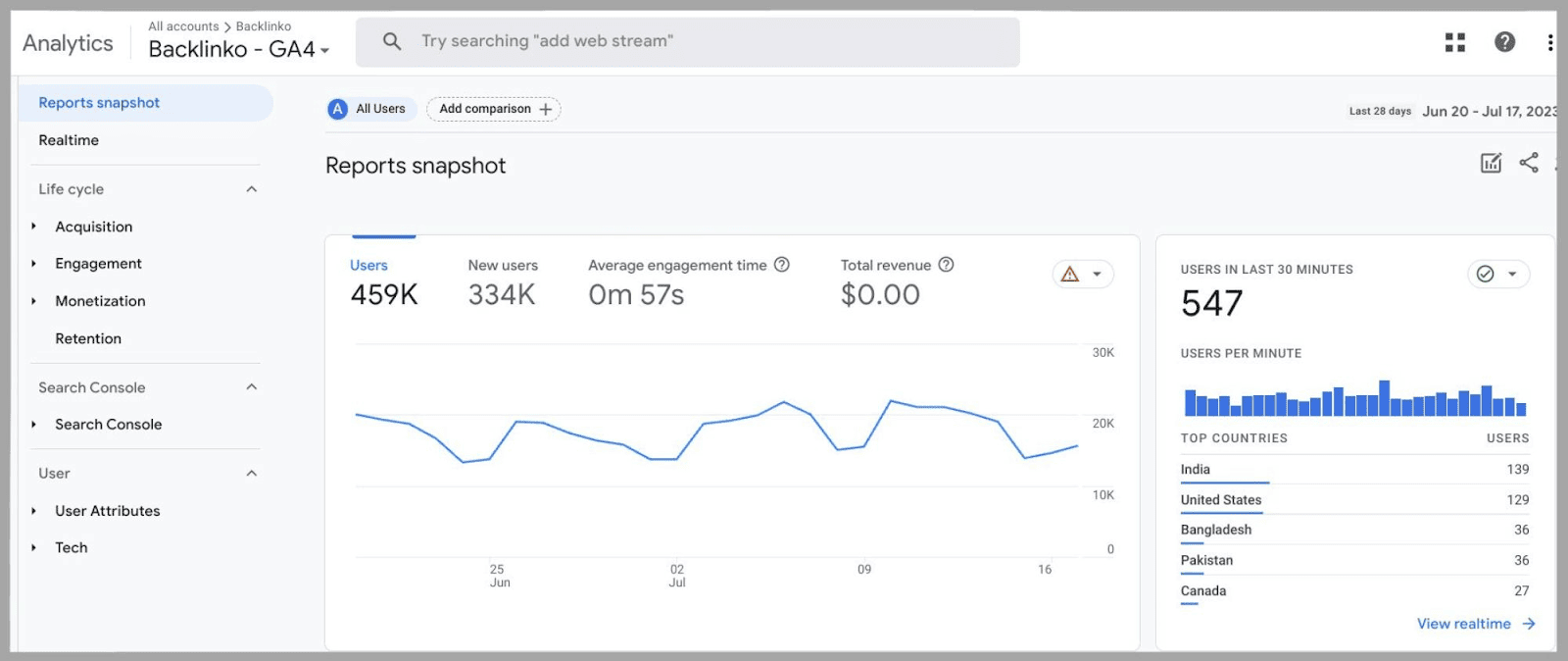Screen dimensions: 1568x661
Task: Open the realtime card checkmark dropdown
Action: click(x=1497, y=275)
